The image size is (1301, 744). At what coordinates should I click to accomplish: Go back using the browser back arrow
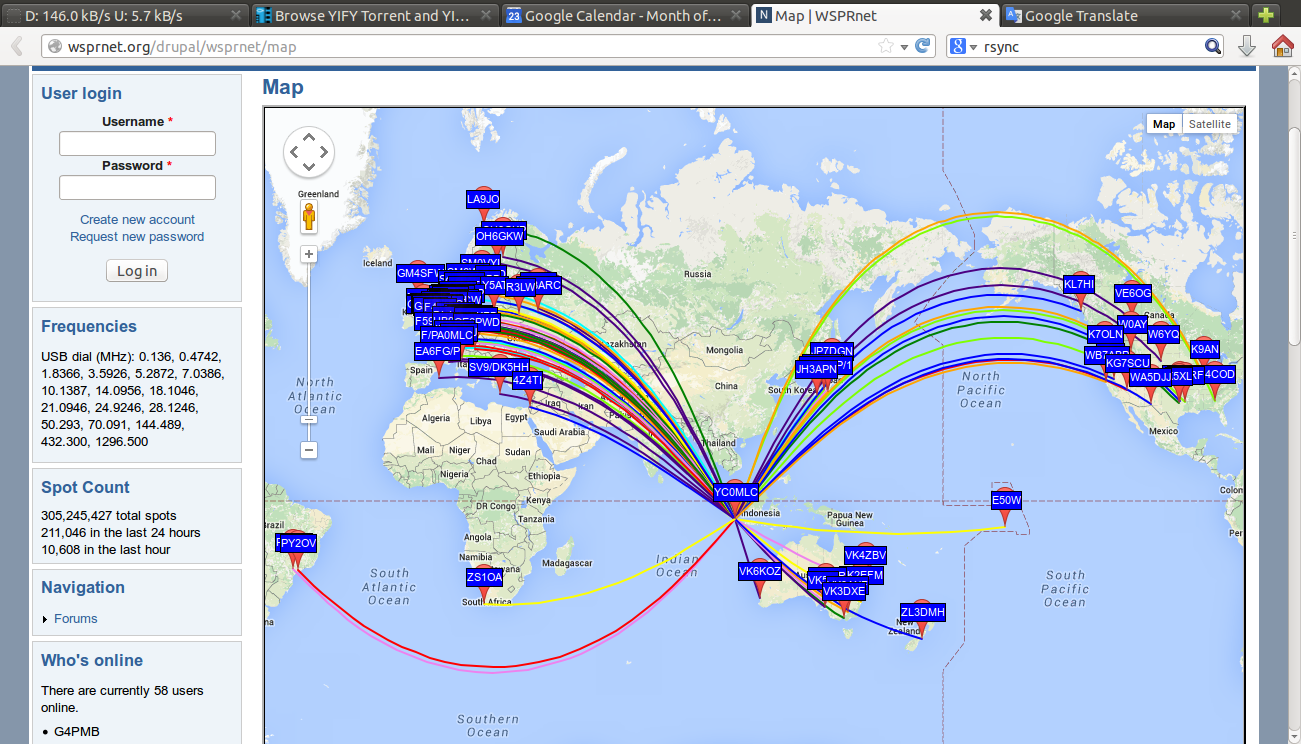18,47
